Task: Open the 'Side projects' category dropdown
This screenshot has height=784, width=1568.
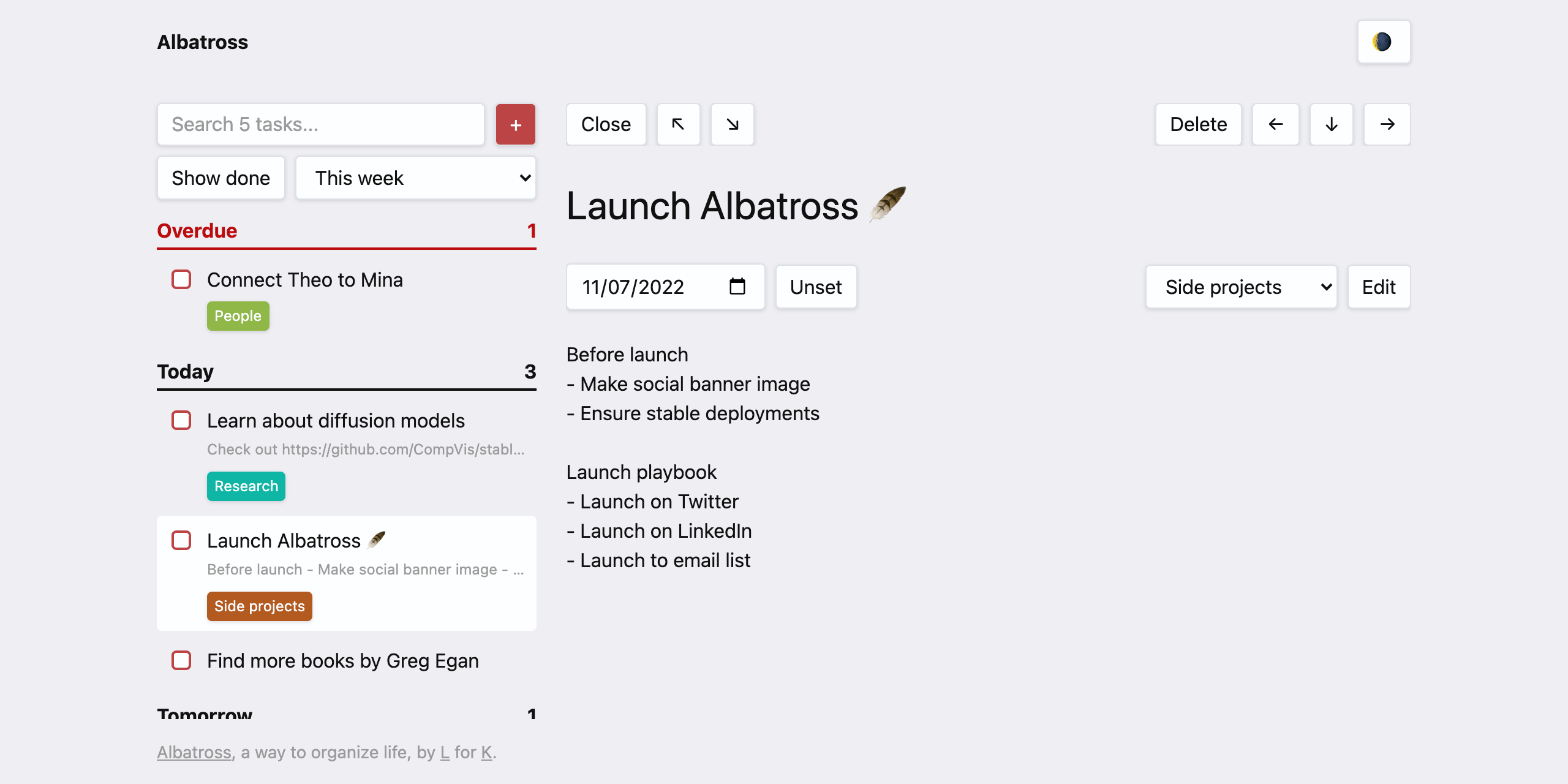Action: click(1241, 286)
